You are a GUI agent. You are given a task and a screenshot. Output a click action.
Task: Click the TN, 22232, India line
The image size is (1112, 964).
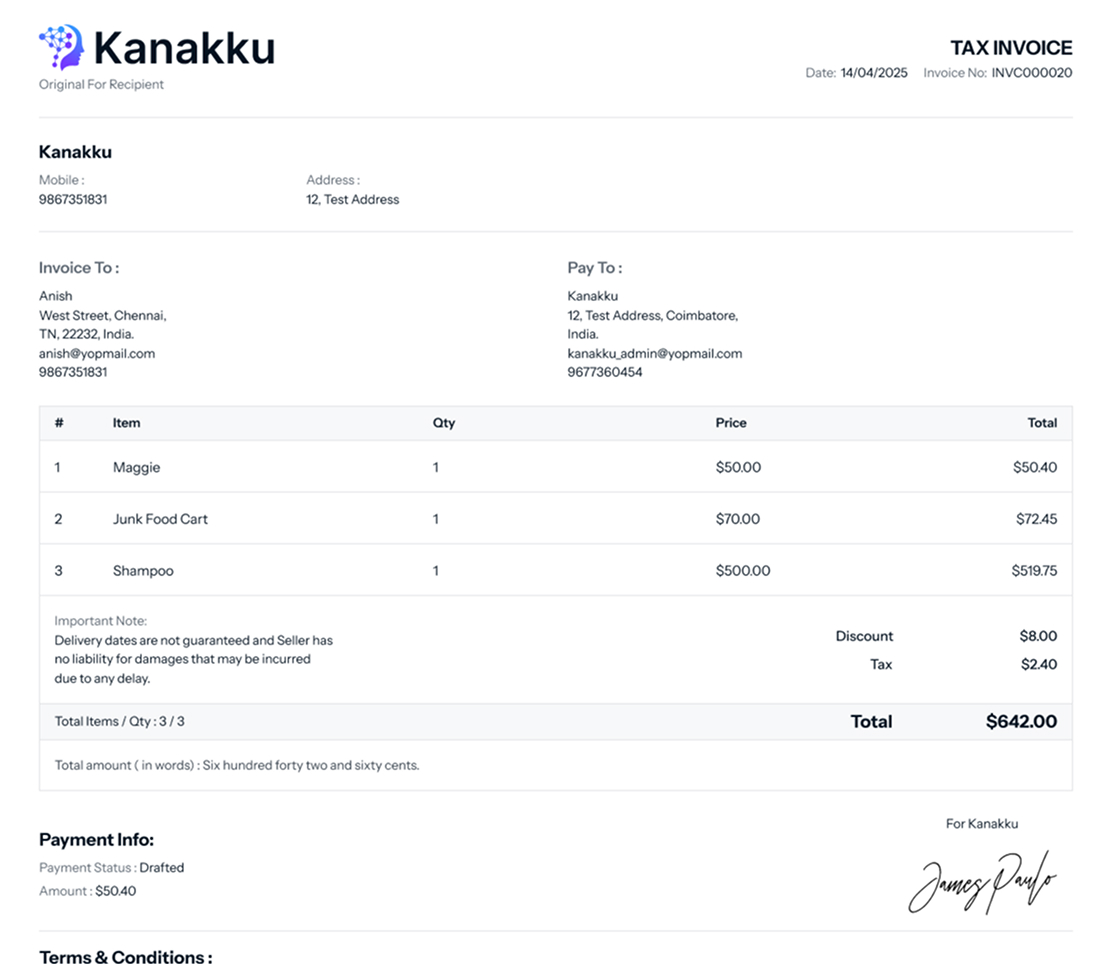coord(87,334)
